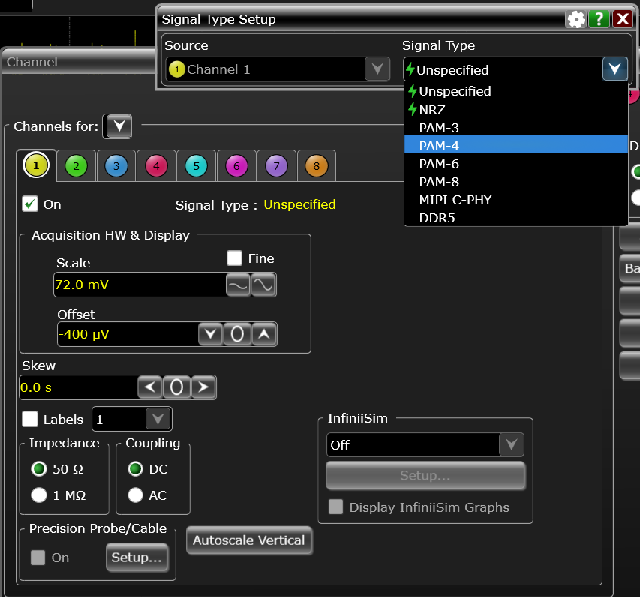640x597 pixels.
Task: Shift skew left with arrow button
Action: 150,387
